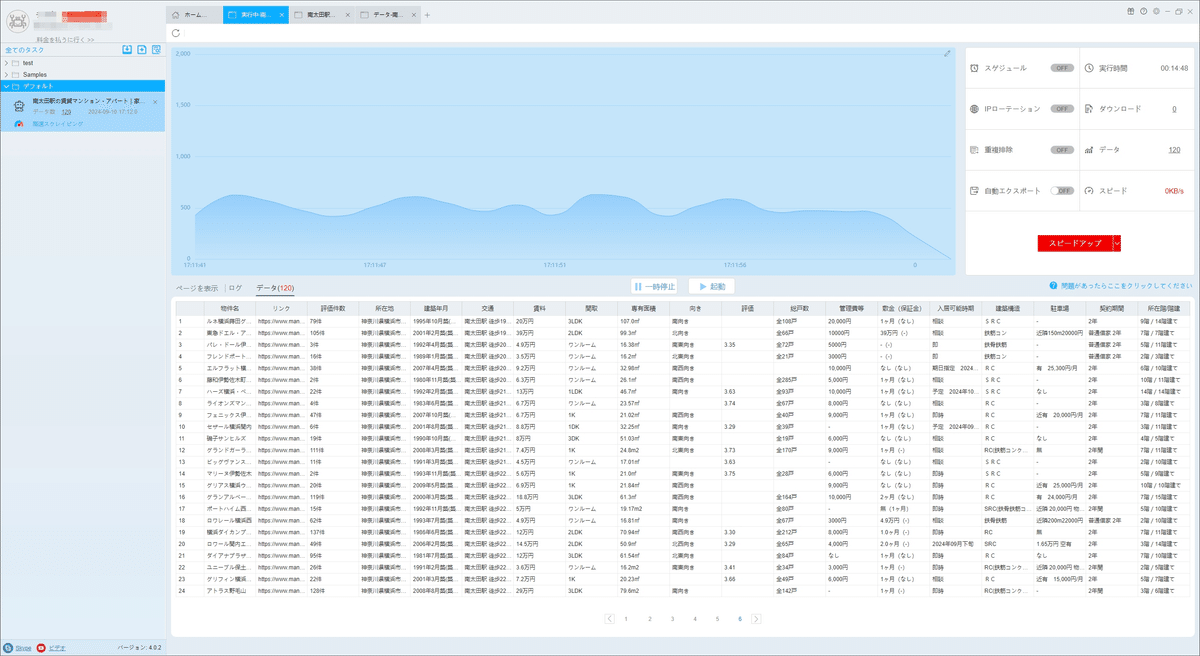The height and width of the screenshot is (656, 1200).
Task: Click the robot avatar at top left
Action: point(17,19)
